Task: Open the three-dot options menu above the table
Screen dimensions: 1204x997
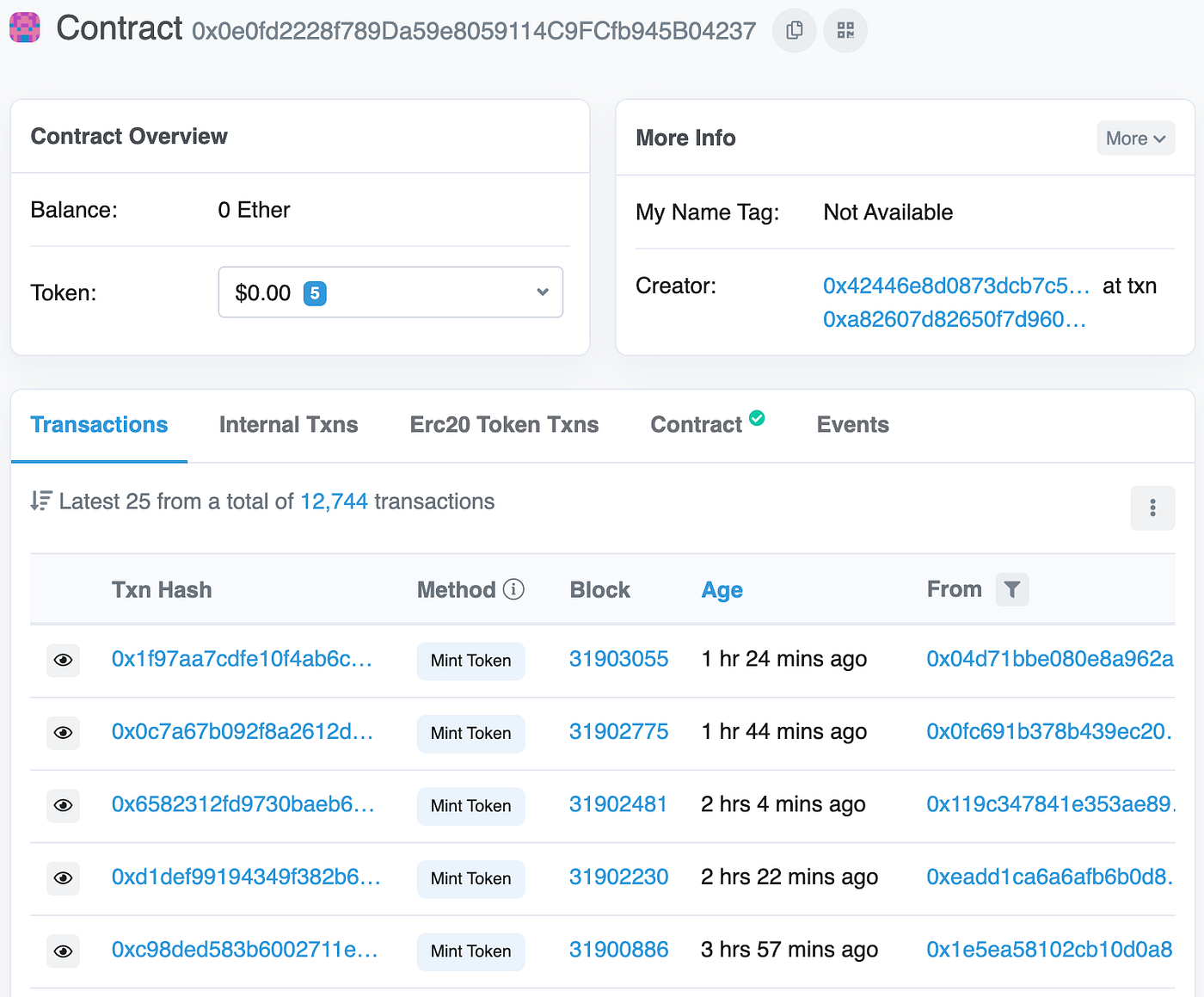Action: coord(1152,508)
